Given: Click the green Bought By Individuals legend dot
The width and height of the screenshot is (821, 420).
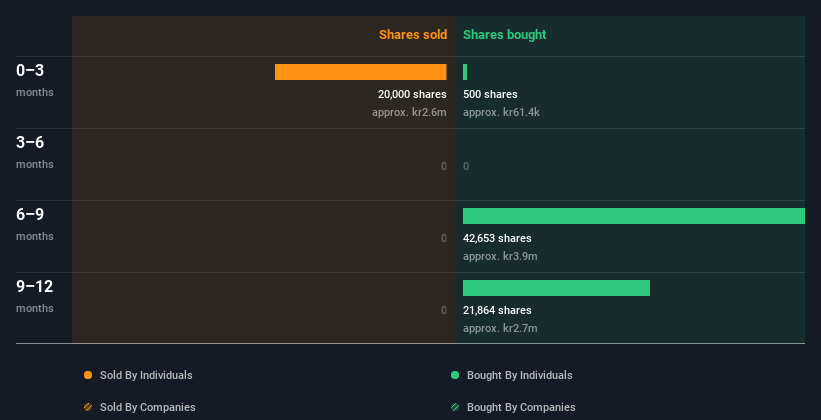Looking at the screenshot, I should [455, 375].
